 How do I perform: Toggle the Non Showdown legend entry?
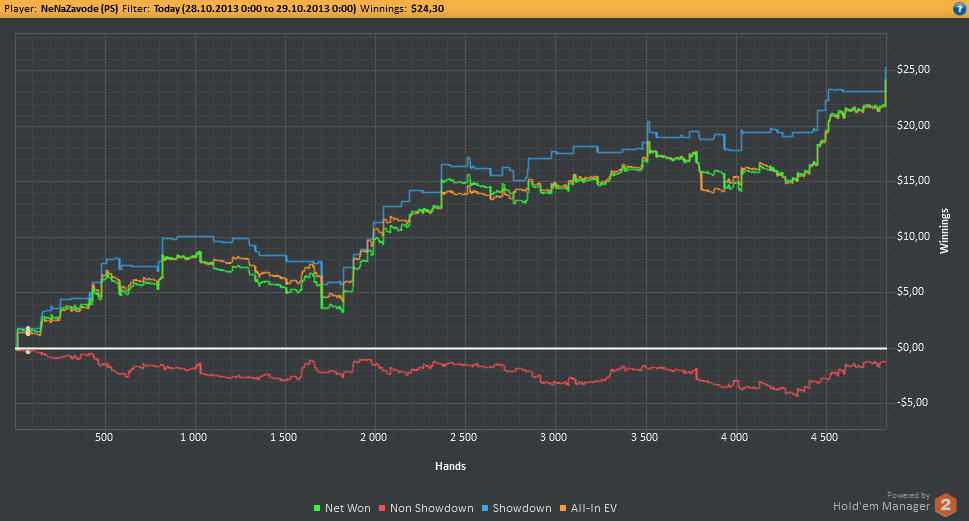426,508
